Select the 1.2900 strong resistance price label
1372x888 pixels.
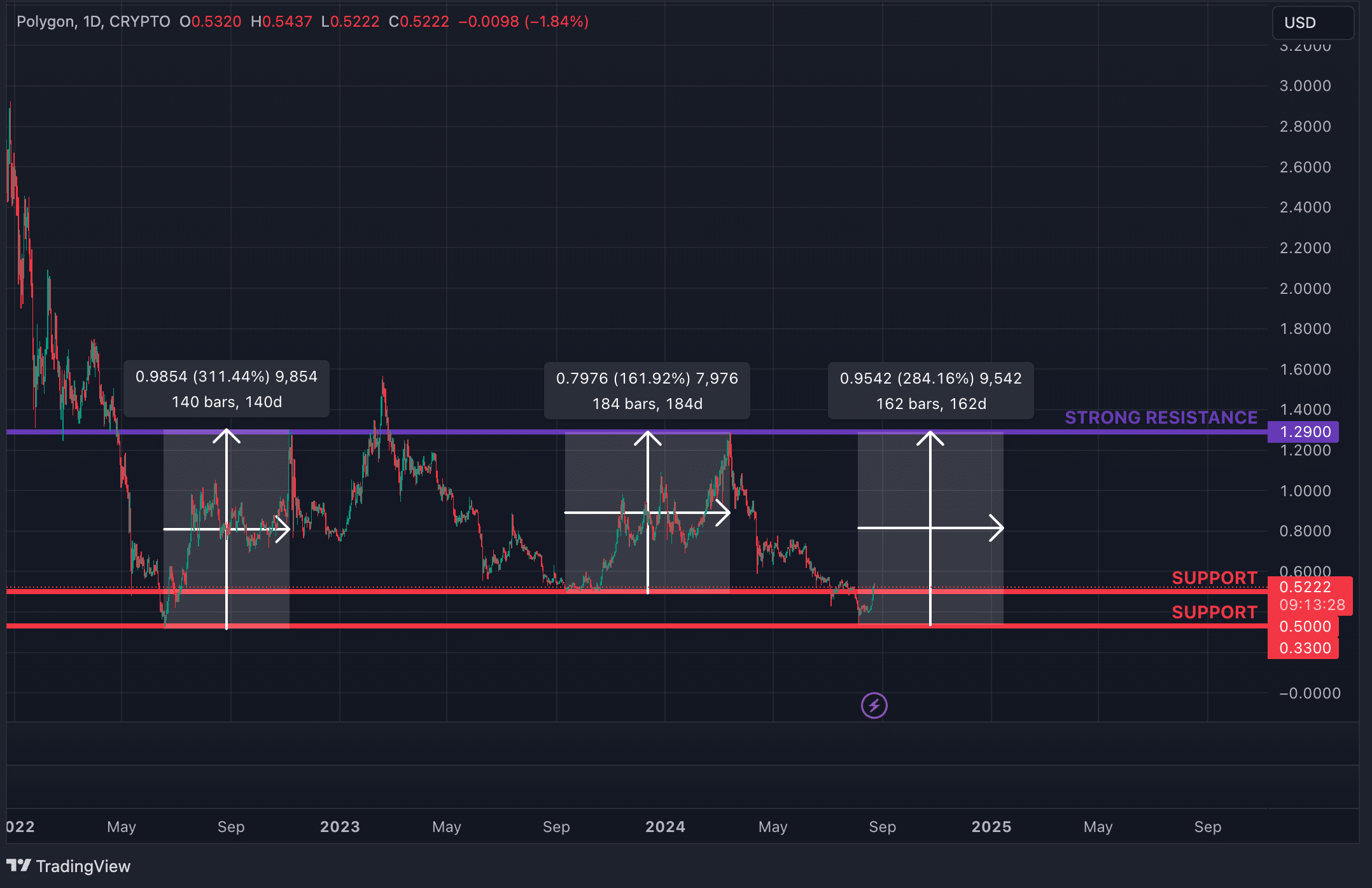click(1303, 432)
